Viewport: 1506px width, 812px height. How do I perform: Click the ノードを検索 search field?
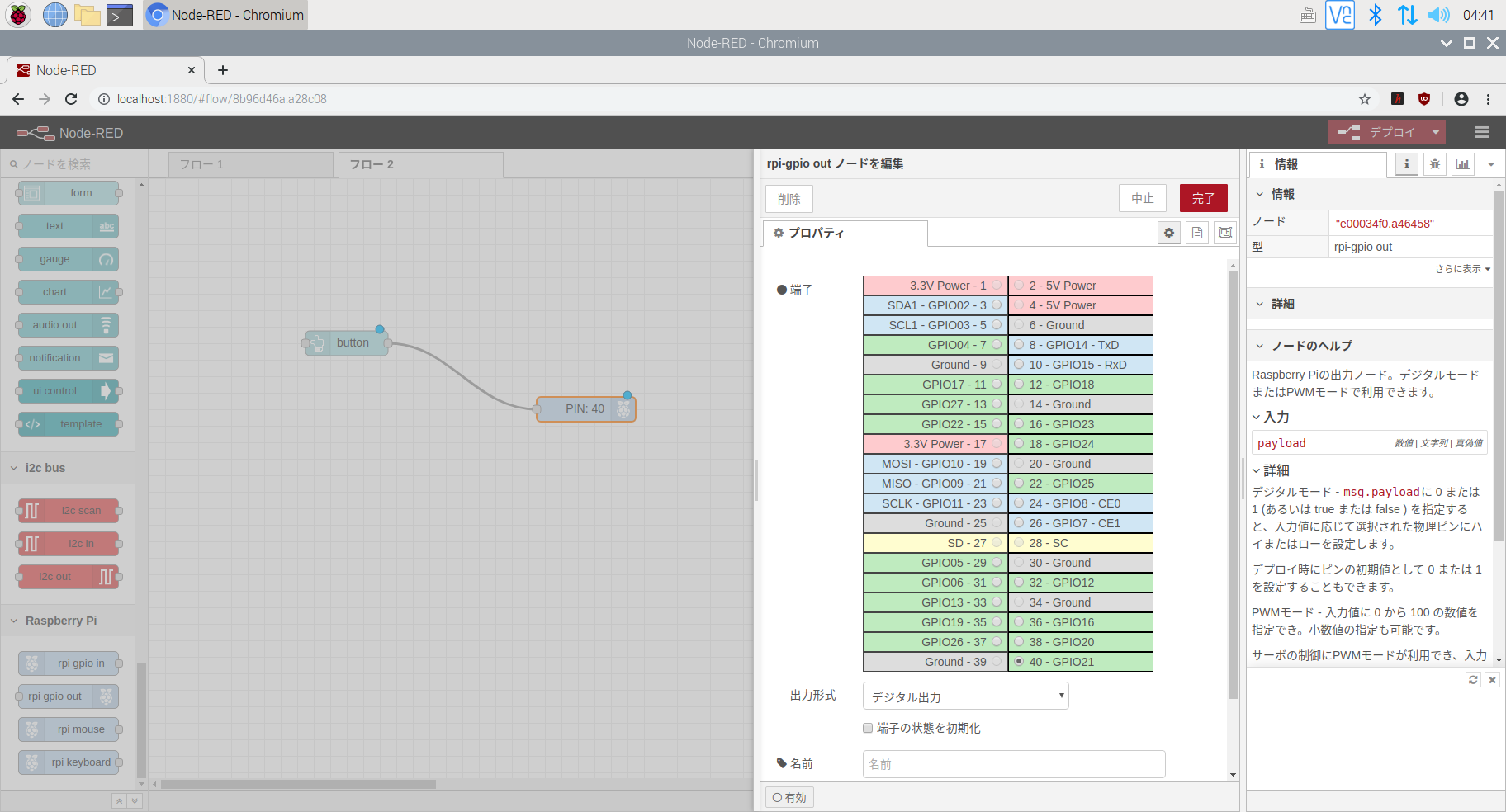74,164
